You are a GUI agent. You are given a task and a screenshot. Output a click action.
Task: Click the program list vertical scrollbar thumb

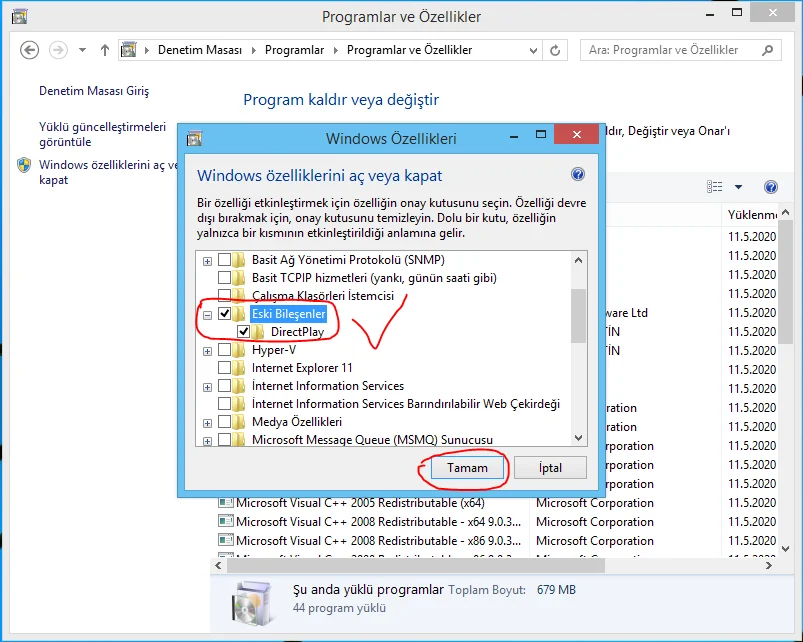pos(786,283)
